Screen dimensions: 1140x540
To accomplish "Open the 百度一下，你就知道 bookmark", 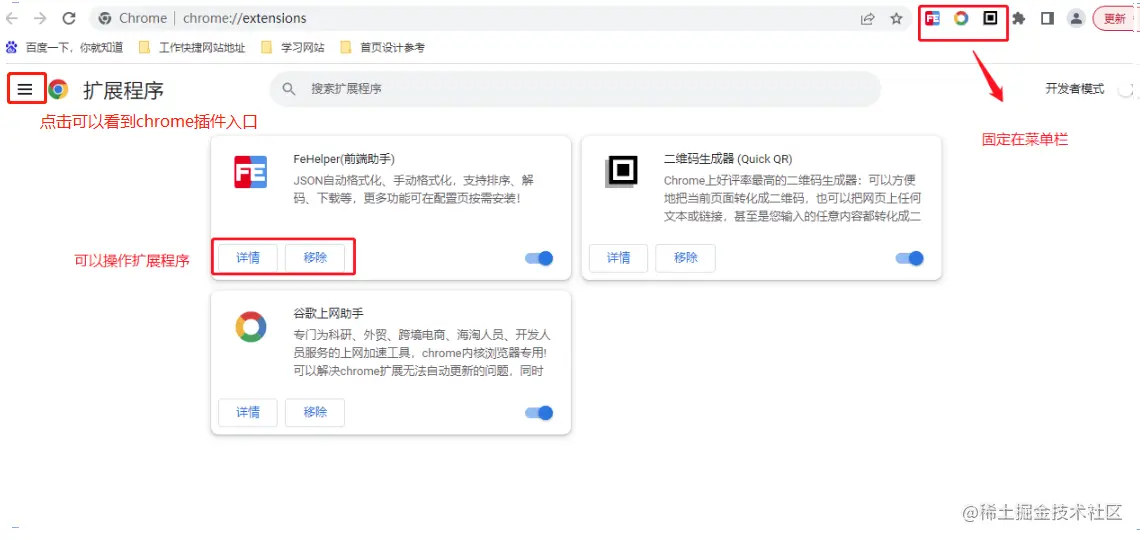I will point(64,47).
